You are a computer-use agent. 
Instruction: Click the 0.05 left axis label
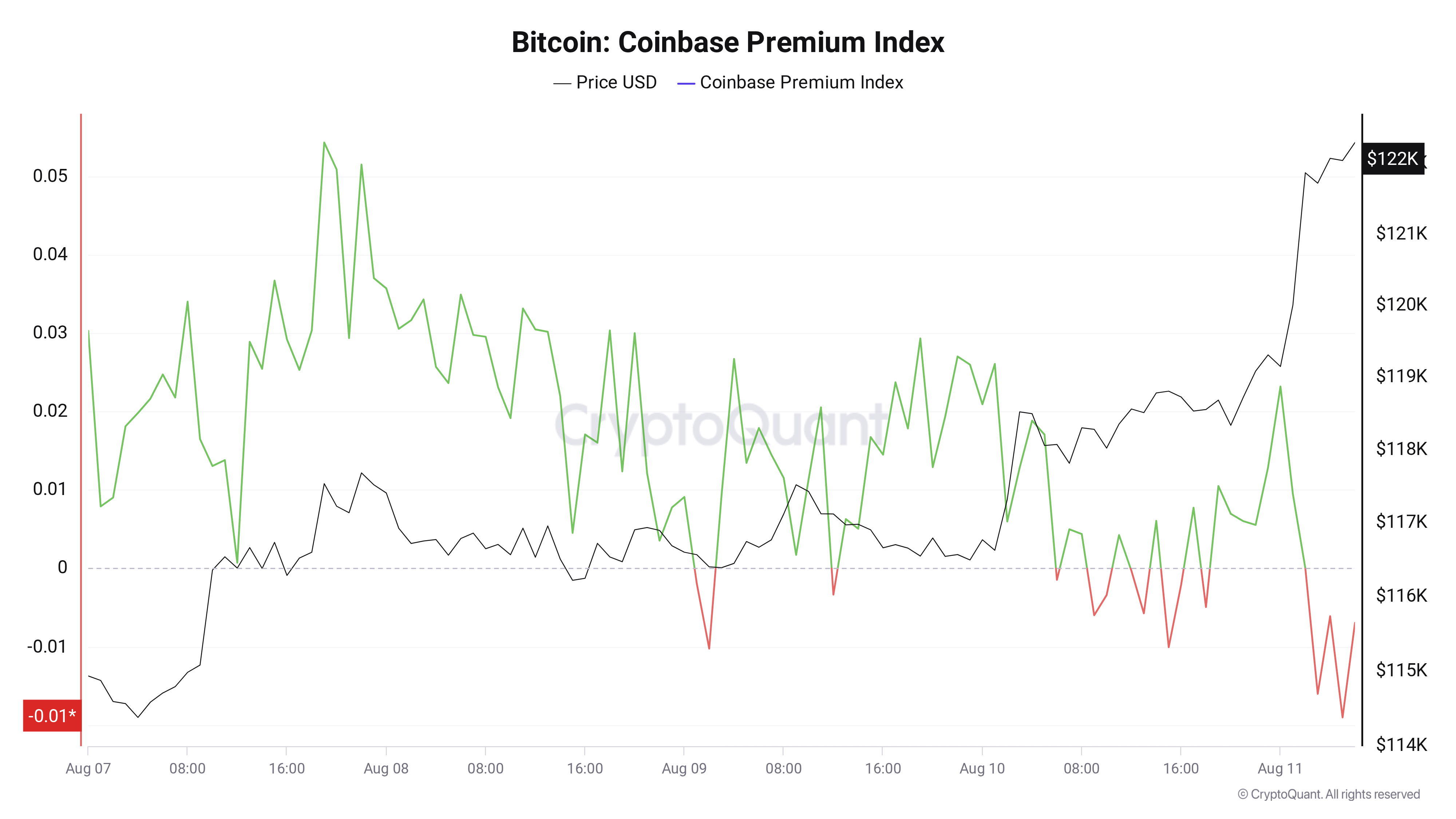tap(50, 176)
